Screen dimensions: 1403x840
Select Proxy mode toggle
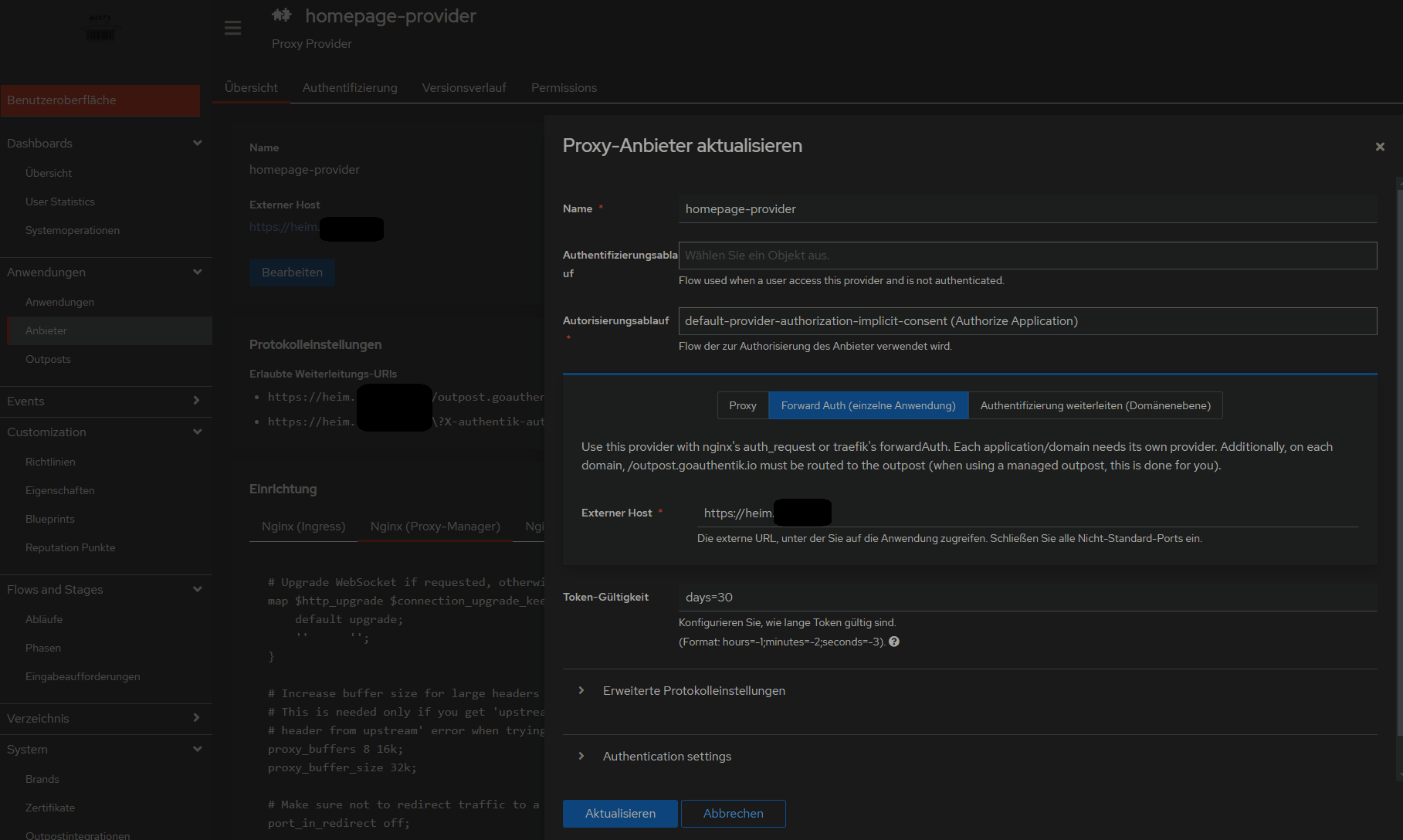tap(742, 406)
